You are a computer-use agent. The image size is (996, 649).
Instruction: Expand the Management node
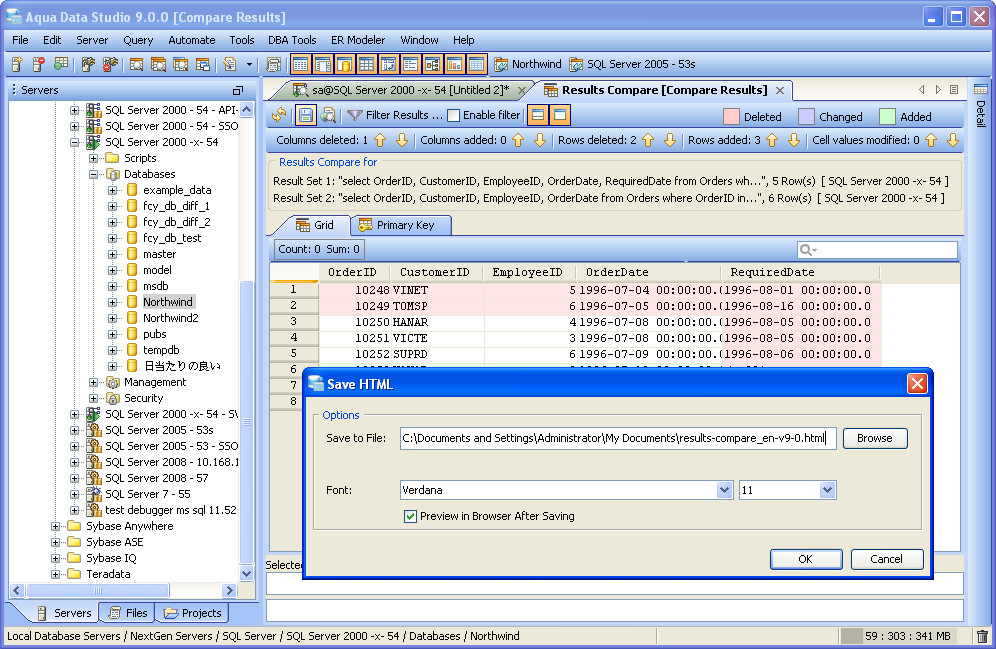point(93,382)
